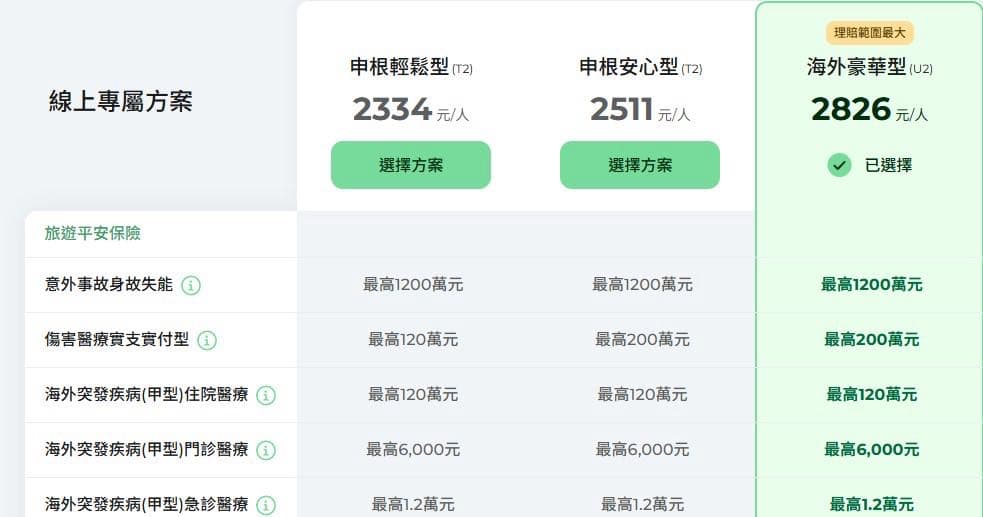Click the 線上專屬方案 heading
The height and width of the screenshot is (517, 983).
coord(120,102)
